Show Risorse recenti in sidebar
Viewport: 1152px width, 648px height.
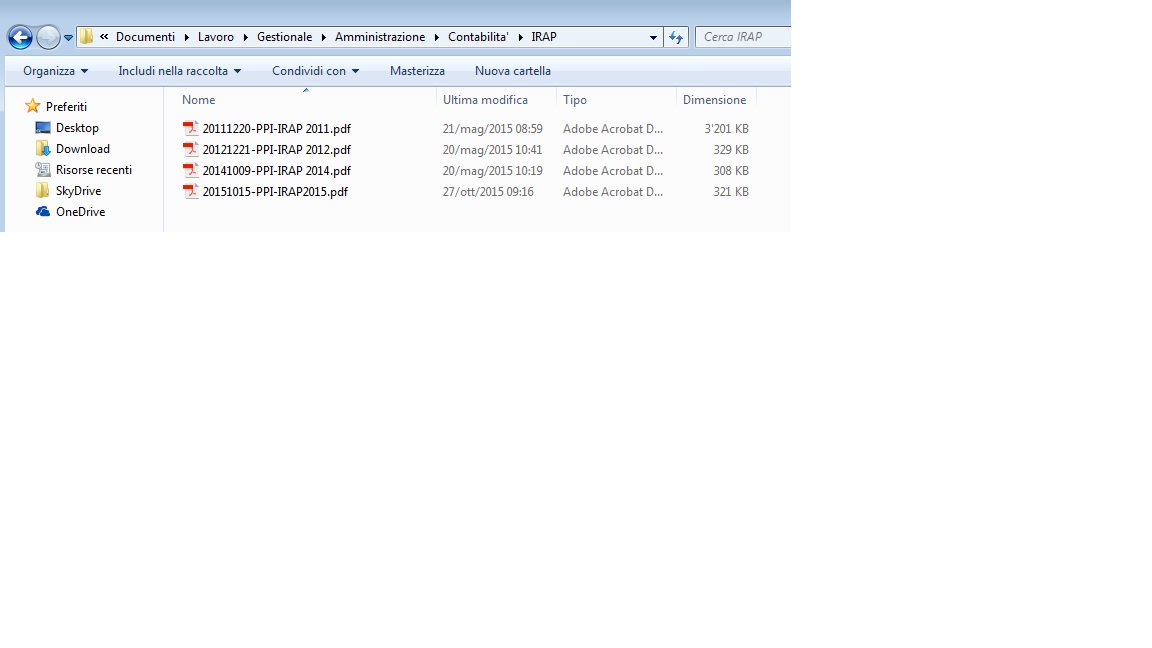tap(93, 170)
